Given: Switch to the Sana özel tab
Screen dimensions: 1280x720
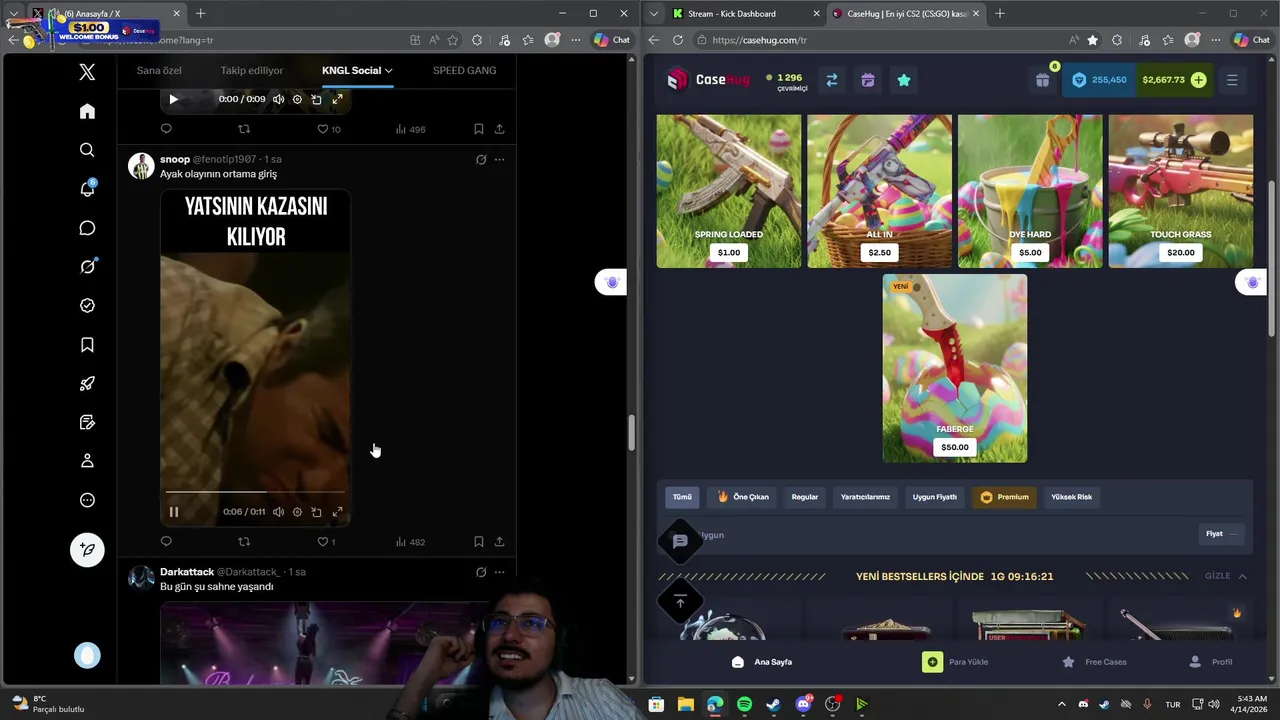Looking at the screenshot, I should (159, 70).
